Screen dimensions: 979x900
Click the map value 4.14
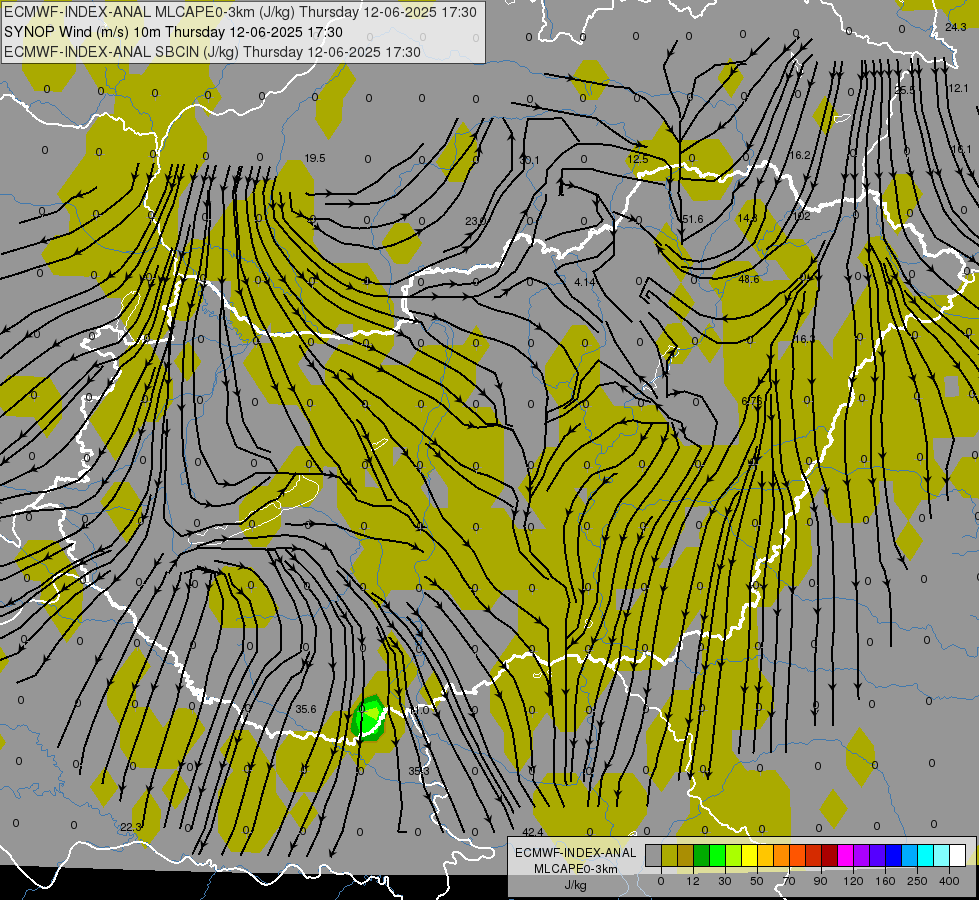pos(584,282)
